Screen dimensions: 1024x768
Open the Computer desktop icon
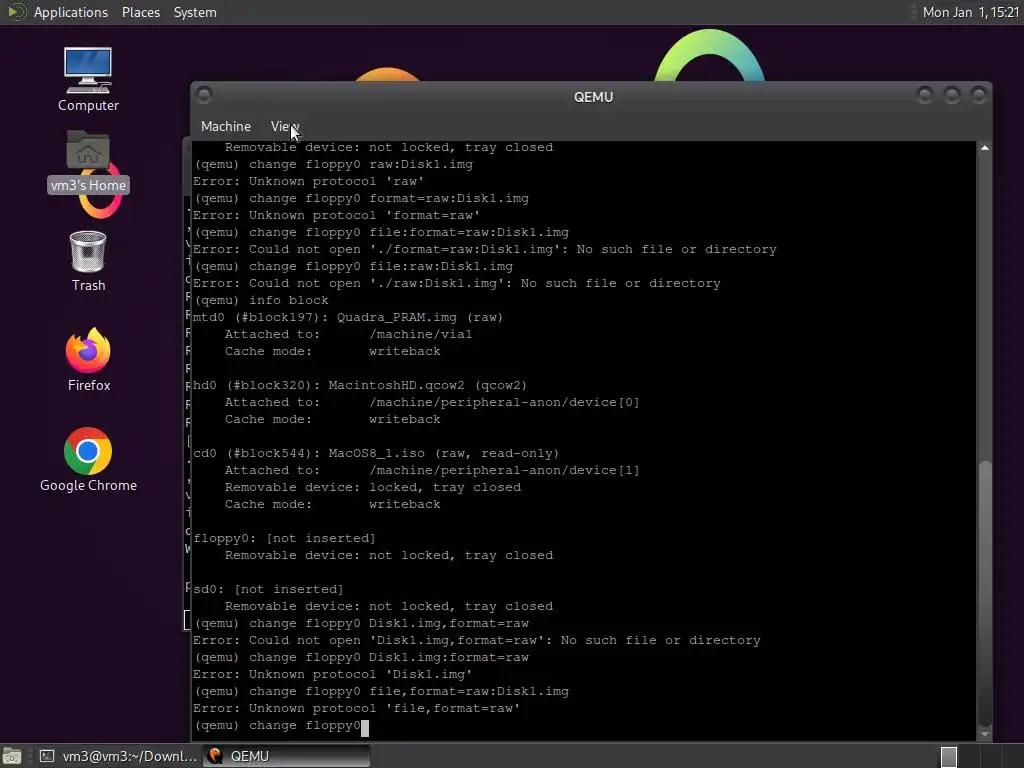click(88, 79)
